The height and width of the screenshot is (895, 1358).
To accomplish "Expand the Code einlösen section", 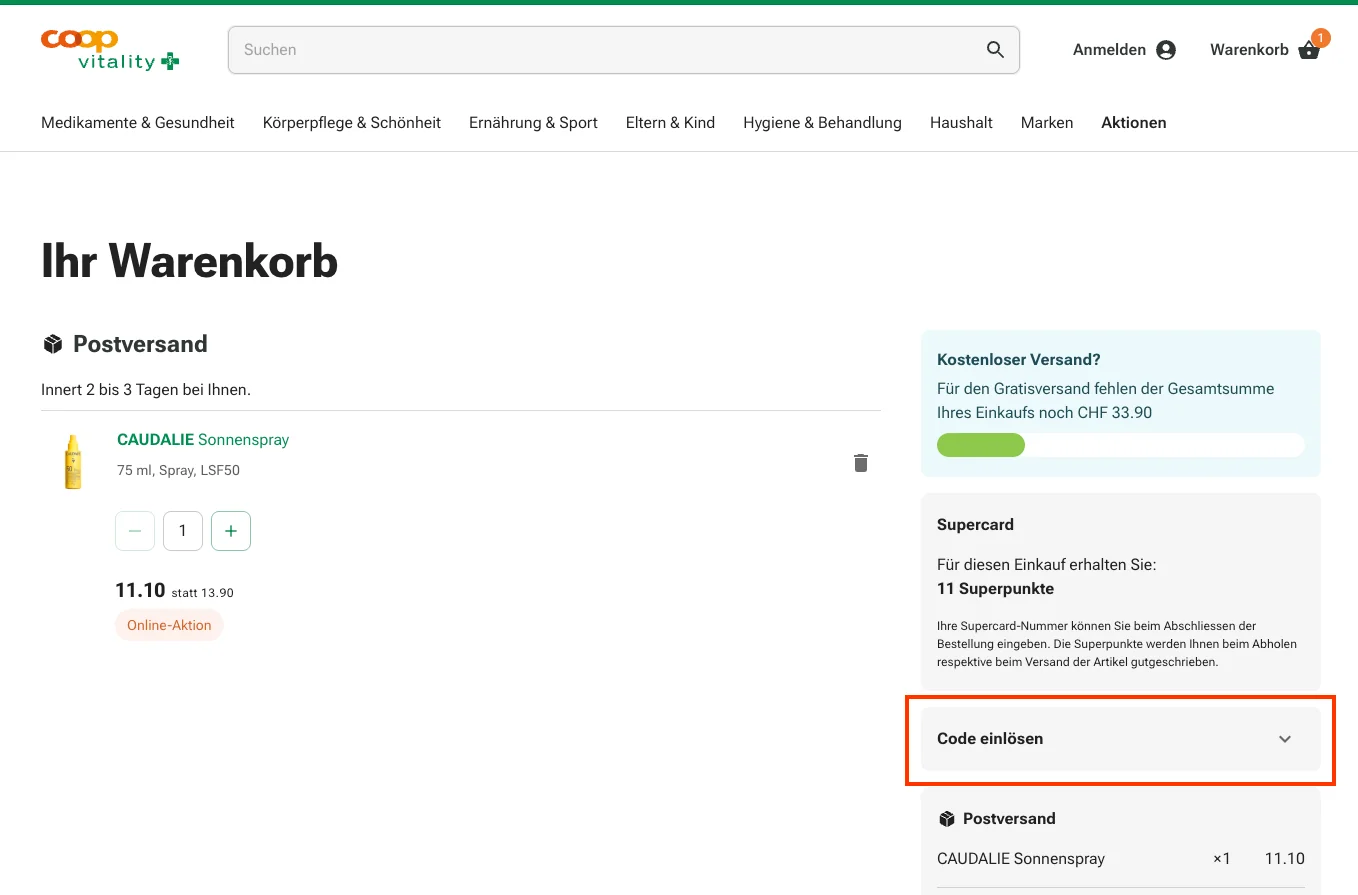I will (1121, 739).
